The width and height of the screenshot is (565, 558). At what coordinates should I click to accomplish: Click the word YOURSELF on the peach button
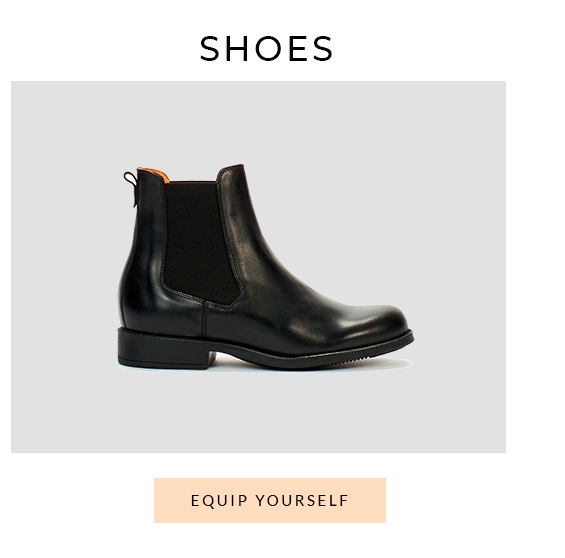302,500
